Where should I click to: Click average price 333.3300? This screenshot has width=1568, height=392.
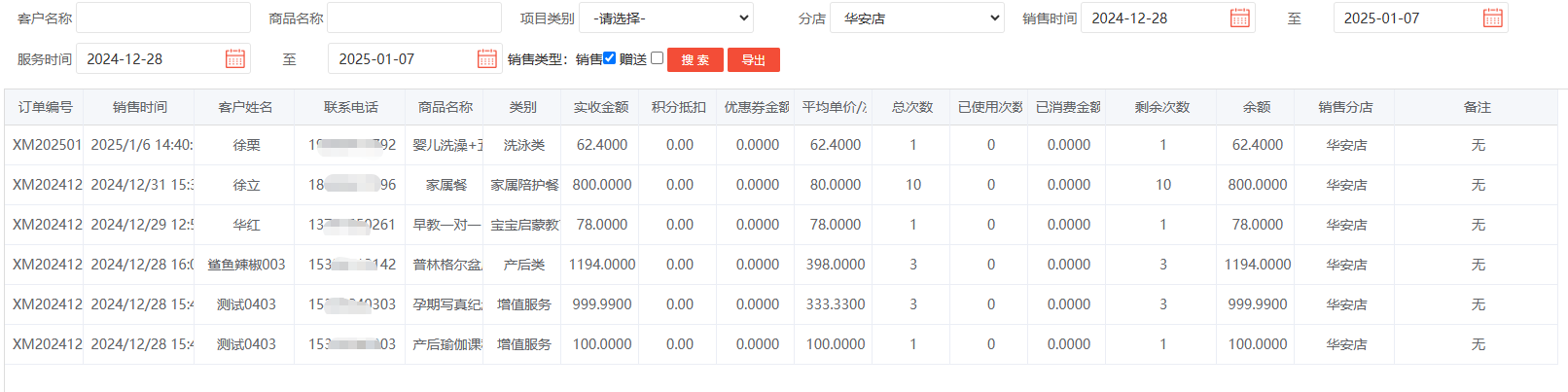(836, 304)
